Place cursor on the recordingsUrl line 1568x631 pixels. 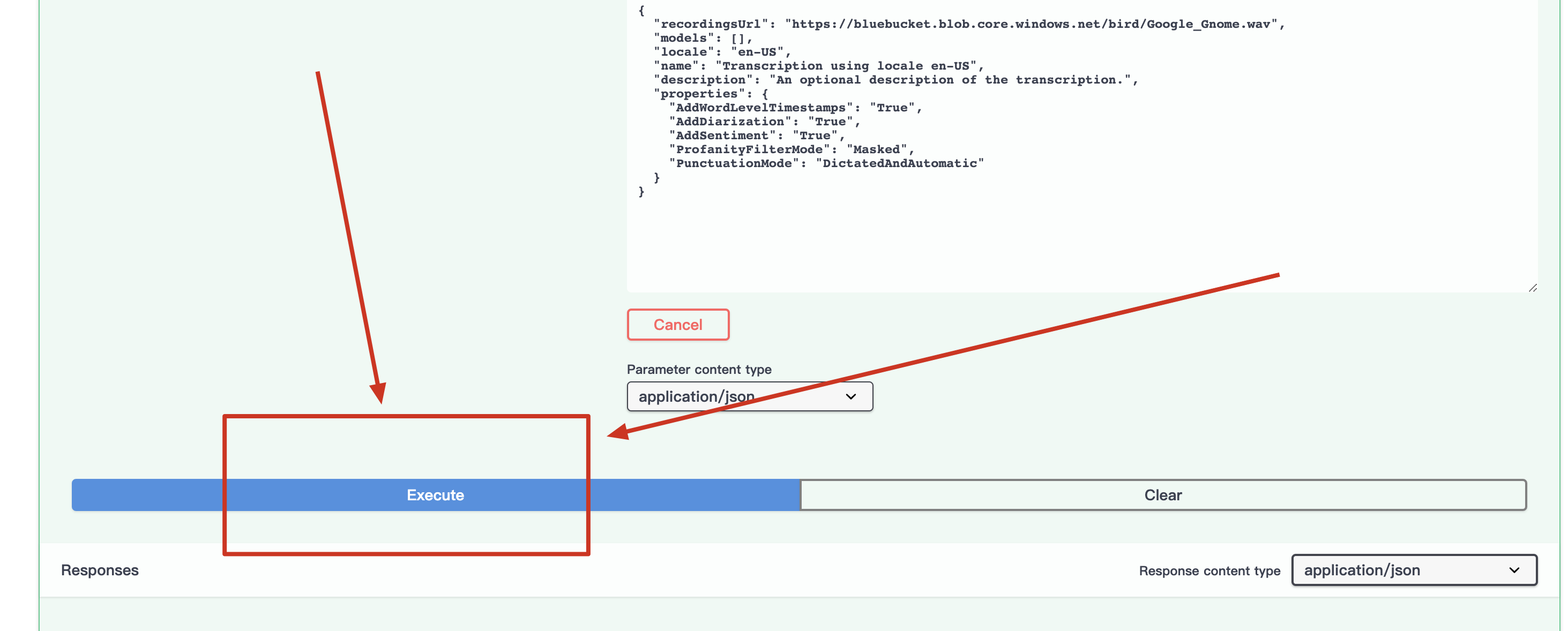968,24
